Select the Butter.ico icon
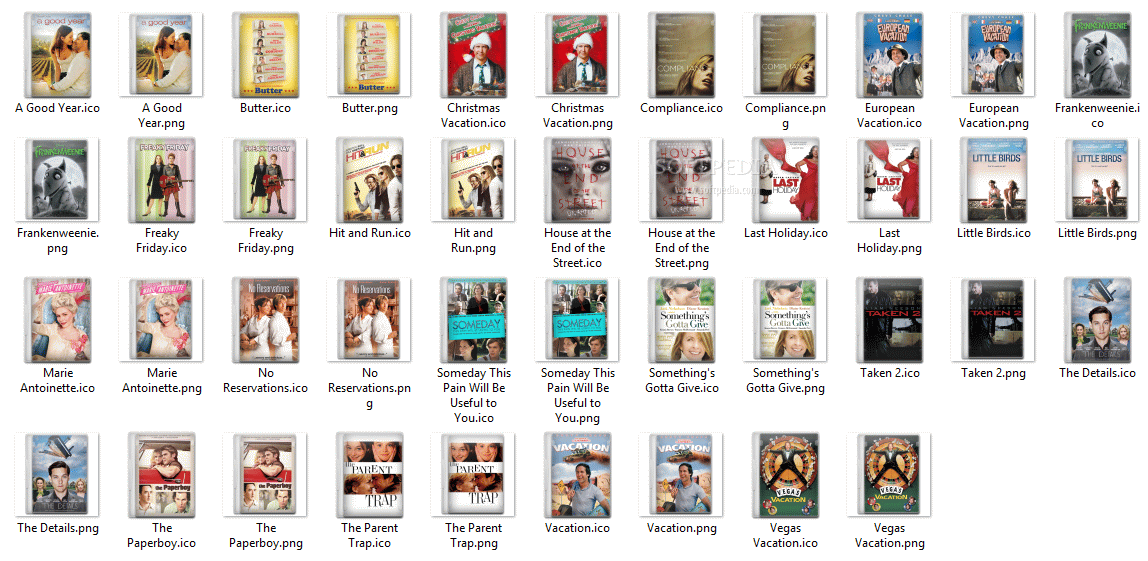This screenshot has height=561, width=1148. (x=266, y=54)
